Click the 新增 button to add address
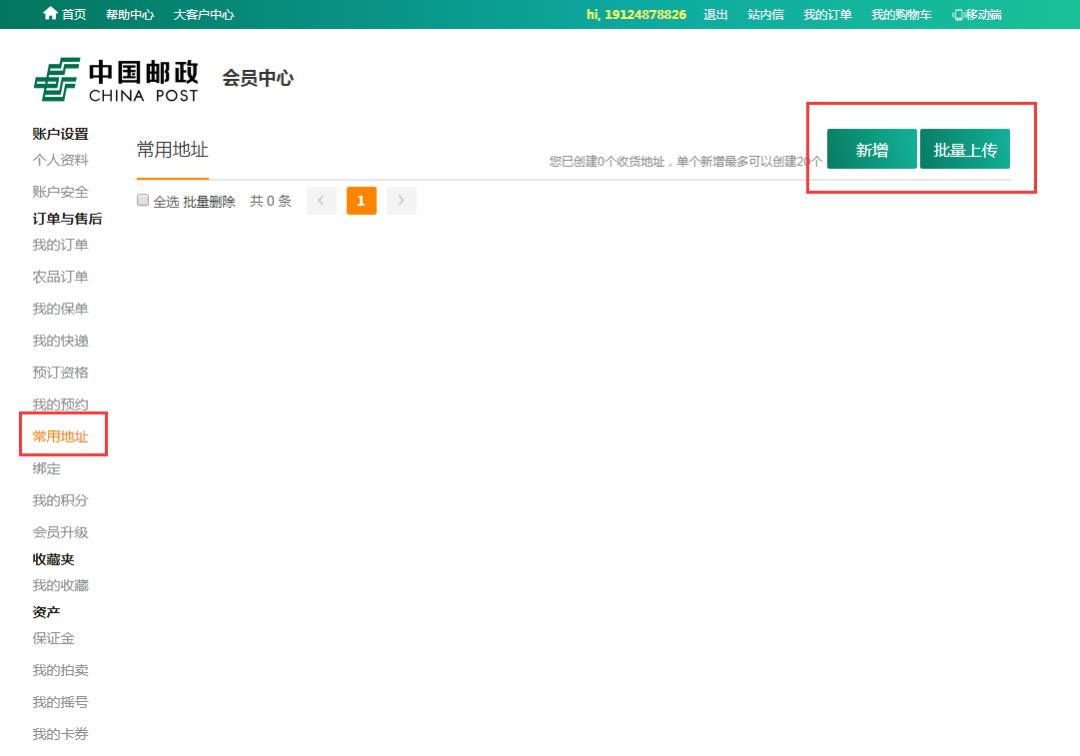 coord(871,147)
